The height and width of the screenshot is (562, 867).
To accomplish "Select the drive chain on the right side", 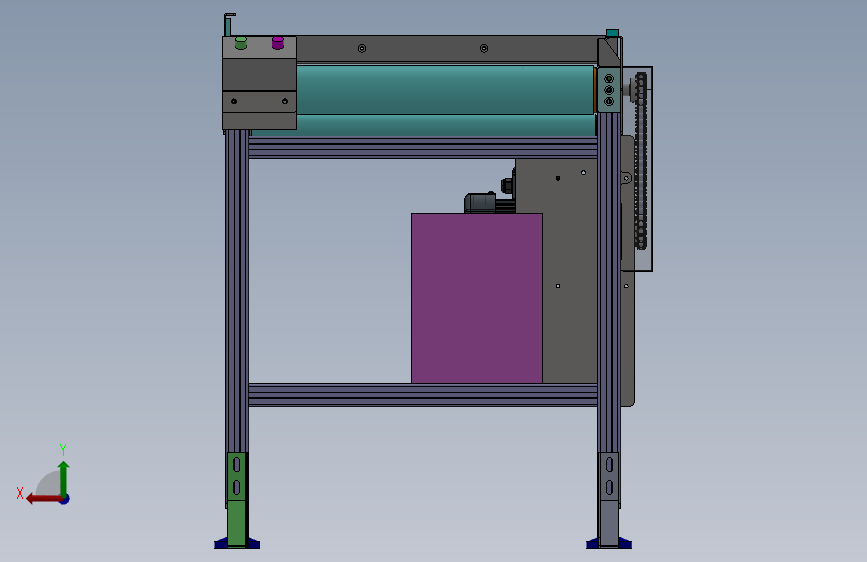I will (x=641, y=160).
